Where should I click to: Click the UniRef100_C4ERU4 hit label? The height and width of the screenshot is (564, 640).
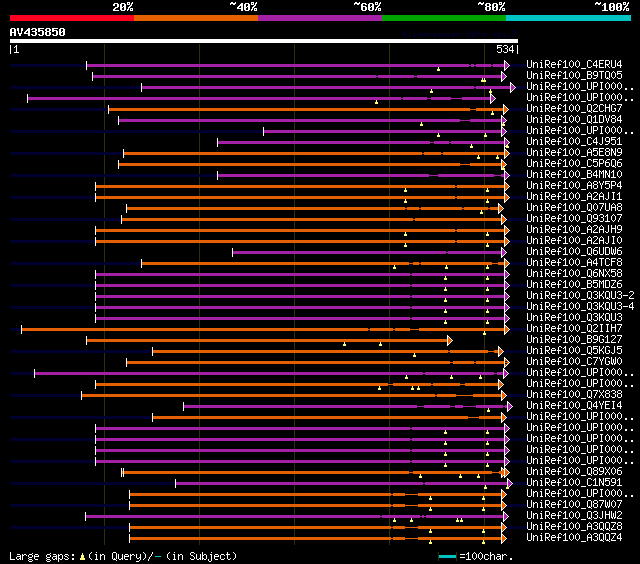coord(574,64)
